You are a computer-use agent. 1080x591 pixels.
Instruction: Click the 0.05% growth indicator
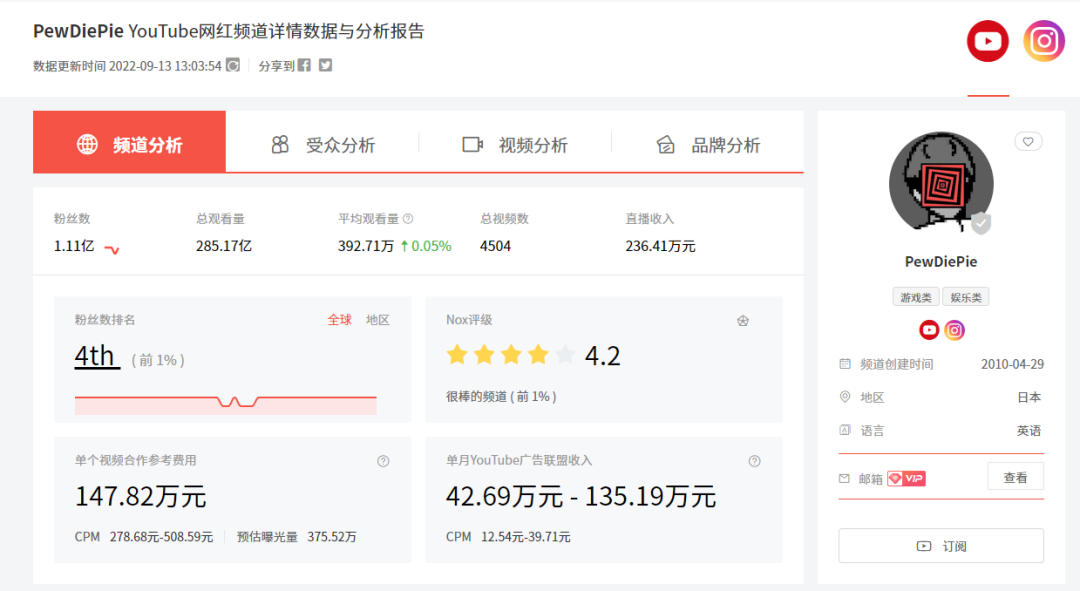(x=426, y=246)
